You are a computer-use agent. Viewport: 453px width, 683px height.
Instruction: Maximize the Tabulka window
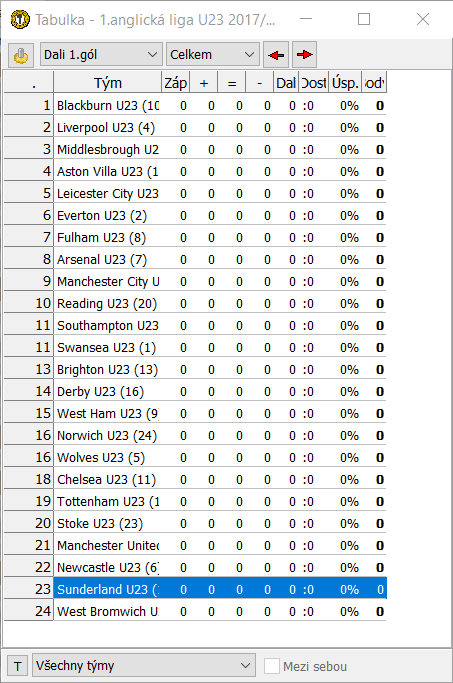pyautogui.click(x=364, y=19)
